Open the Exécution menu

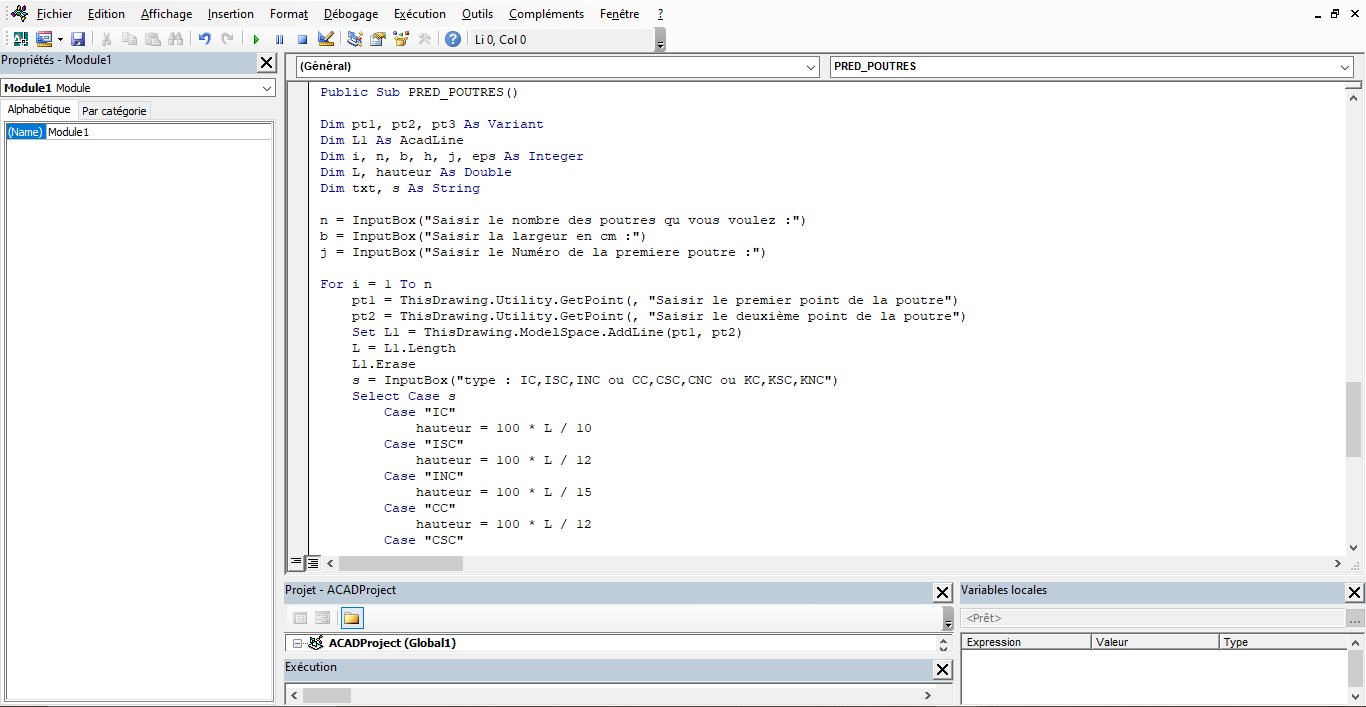pyautogui.click(x=420, y=14)
